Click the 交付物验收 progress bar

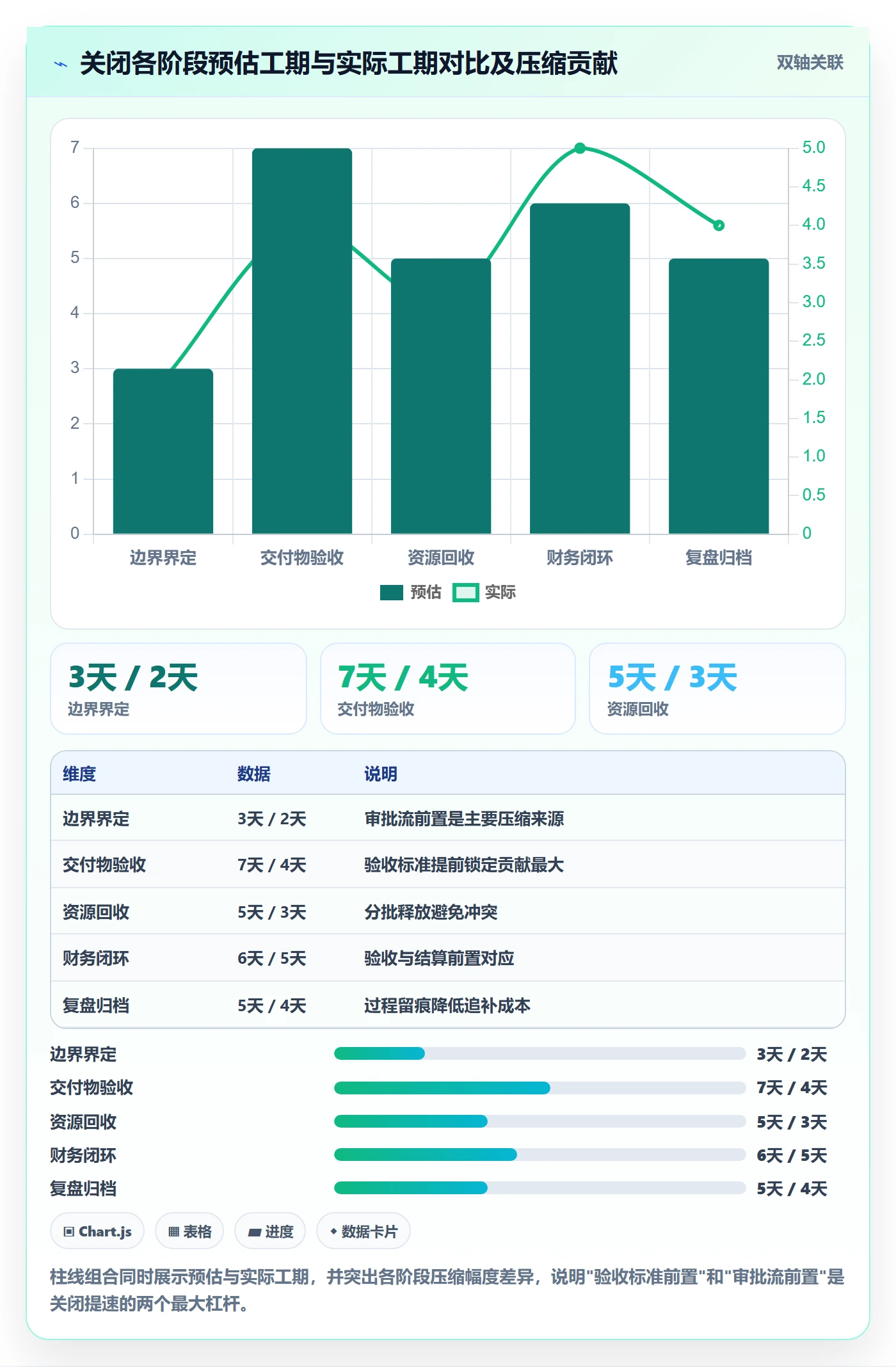point(540,1088)
